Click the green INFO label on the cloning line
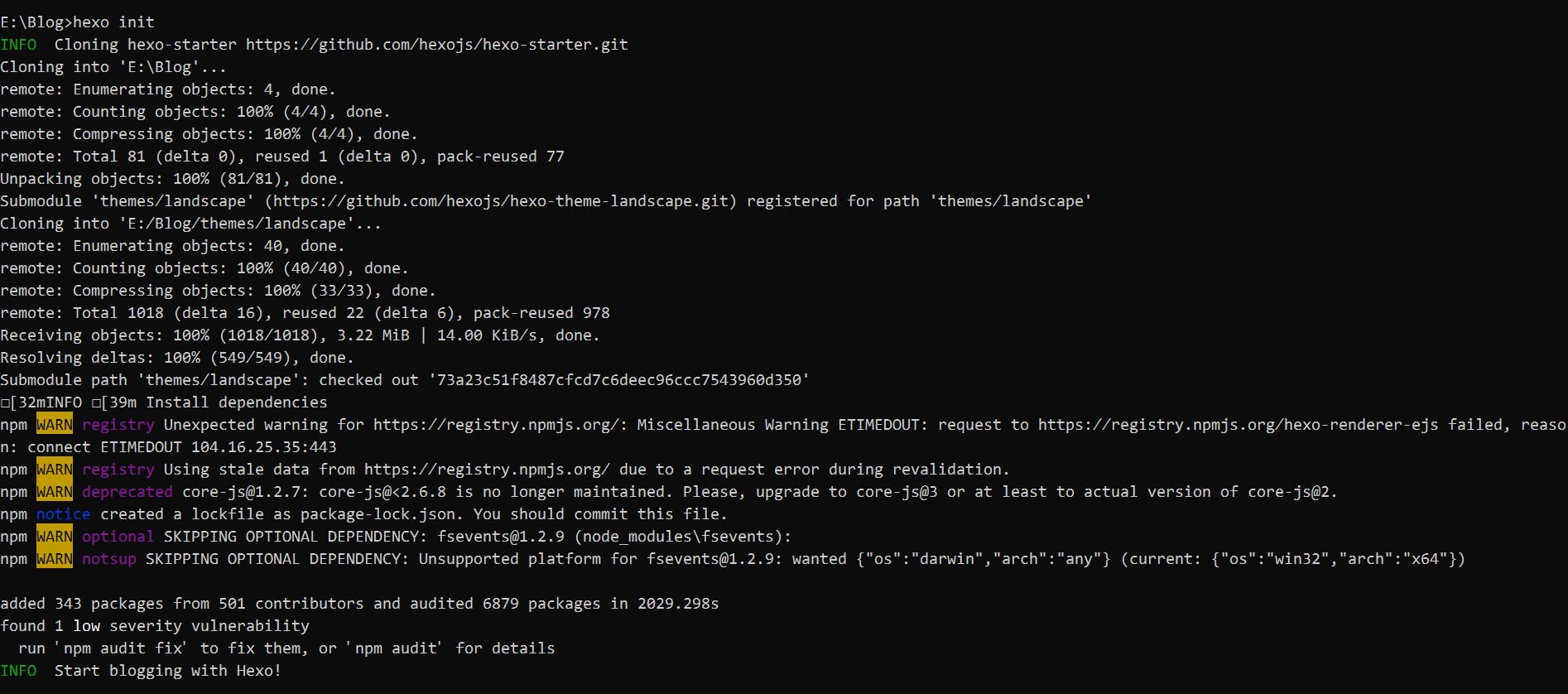This screenshot has height=694, width=1568. (18, 45)
